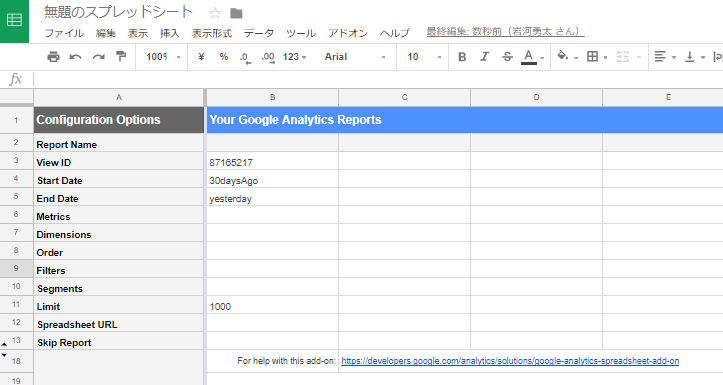Image resolution: width=723 pixels, height=385 pixels.
Task: Select the Filters label cell
Action: [x=119, y=270]
